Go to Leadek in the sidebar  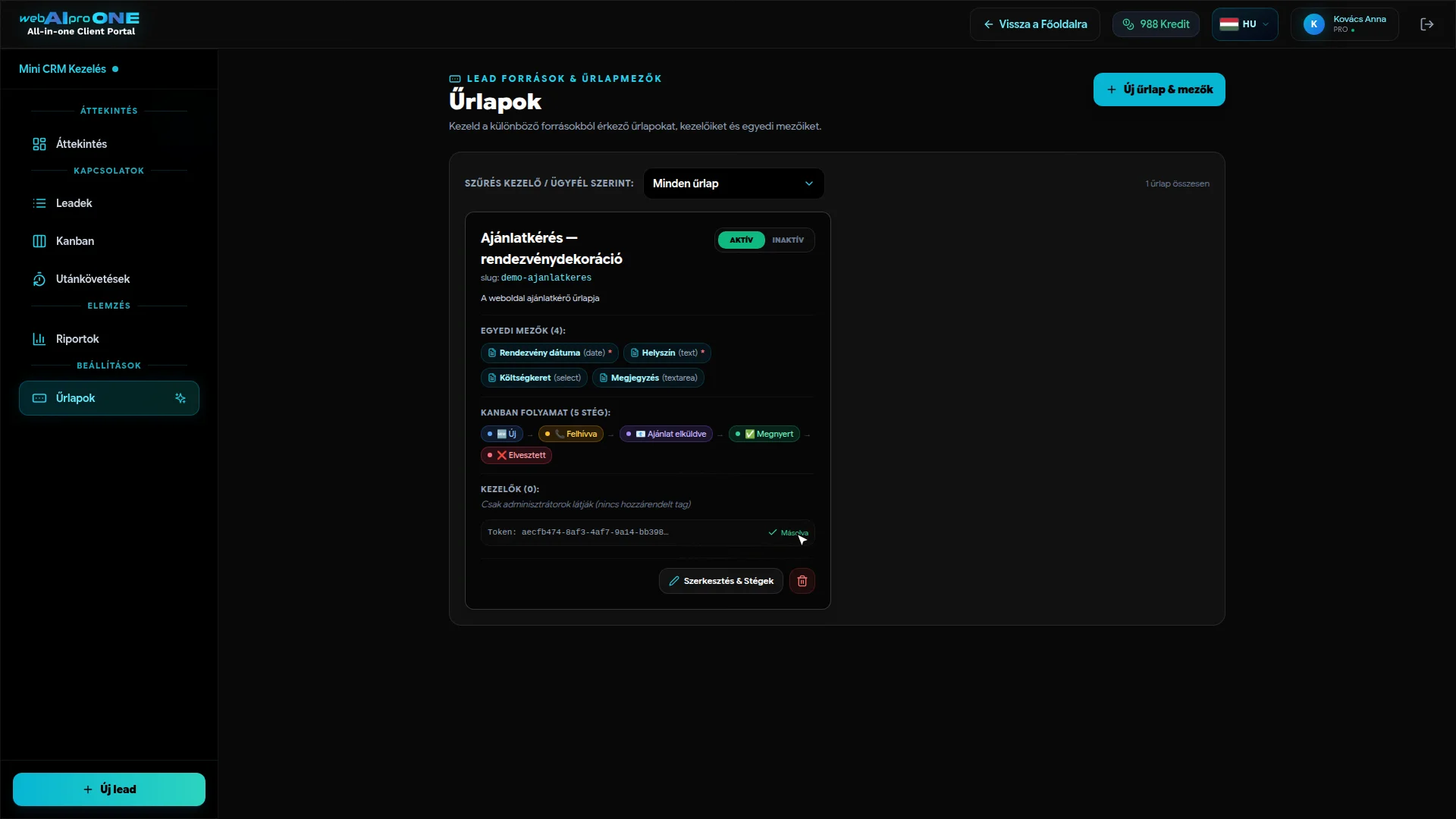pos(109,203)
